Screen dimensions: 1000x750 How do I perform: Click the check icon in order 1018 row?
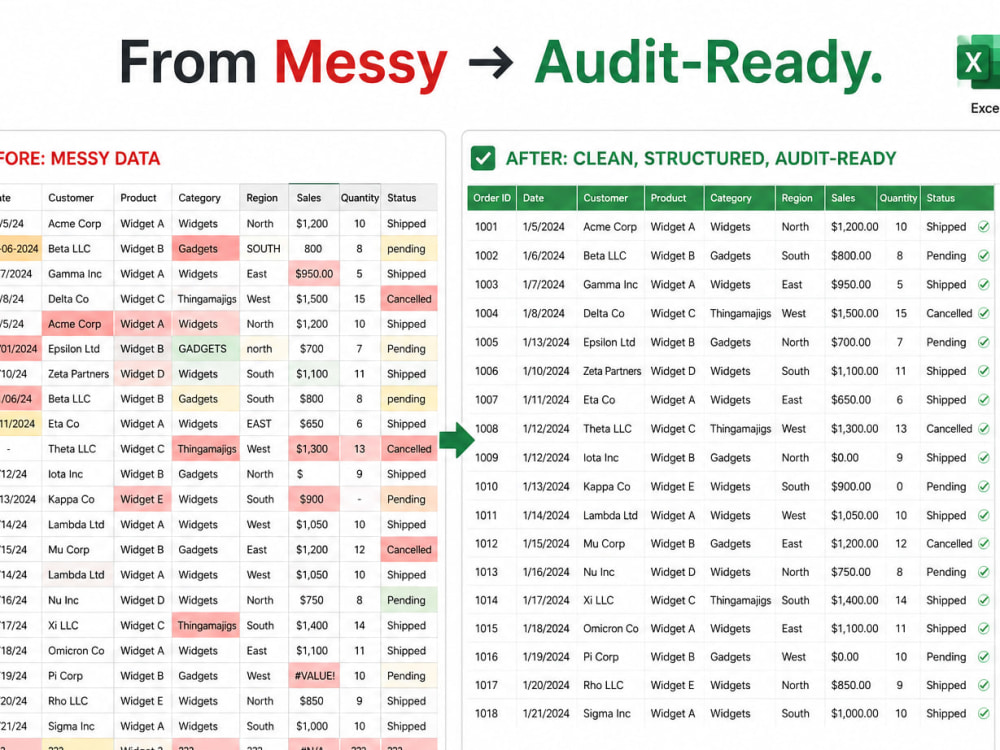point(983,714)
